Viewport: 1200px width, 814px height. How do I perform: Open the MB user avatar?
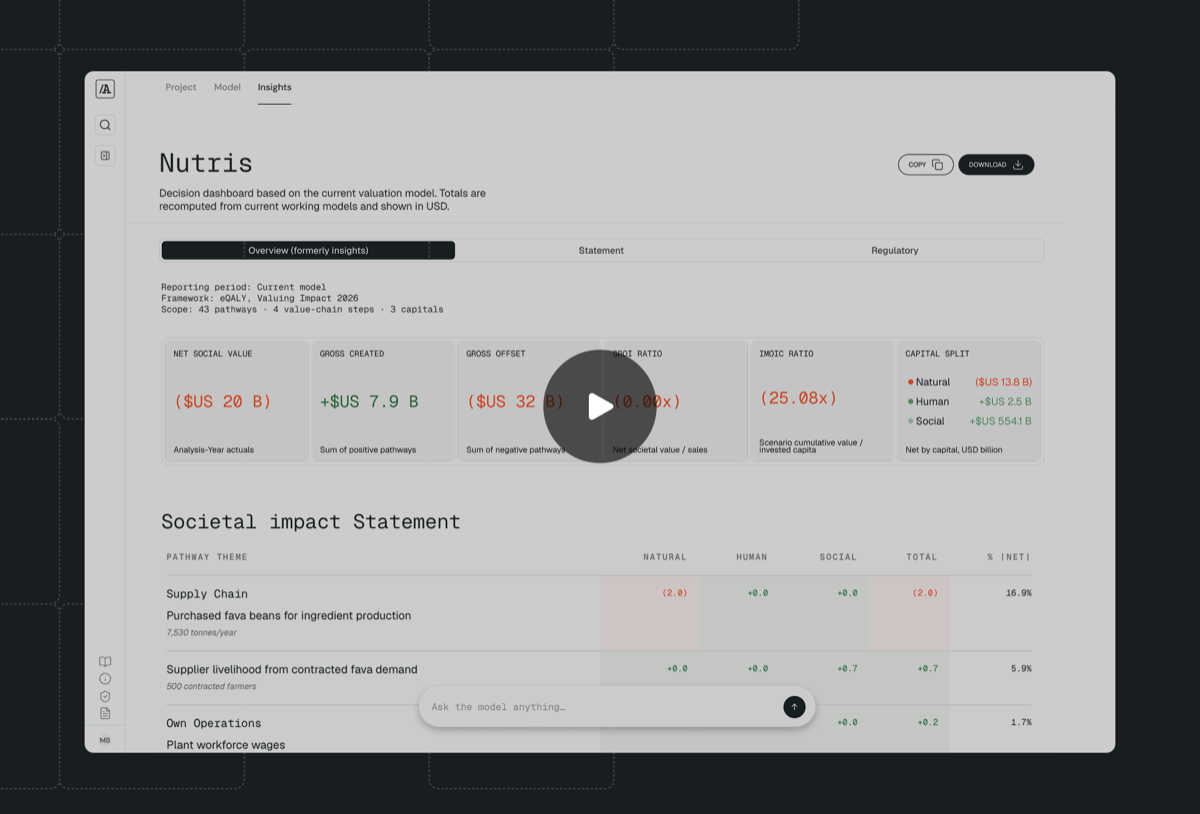pyautogui.click(x=105, y=740)
